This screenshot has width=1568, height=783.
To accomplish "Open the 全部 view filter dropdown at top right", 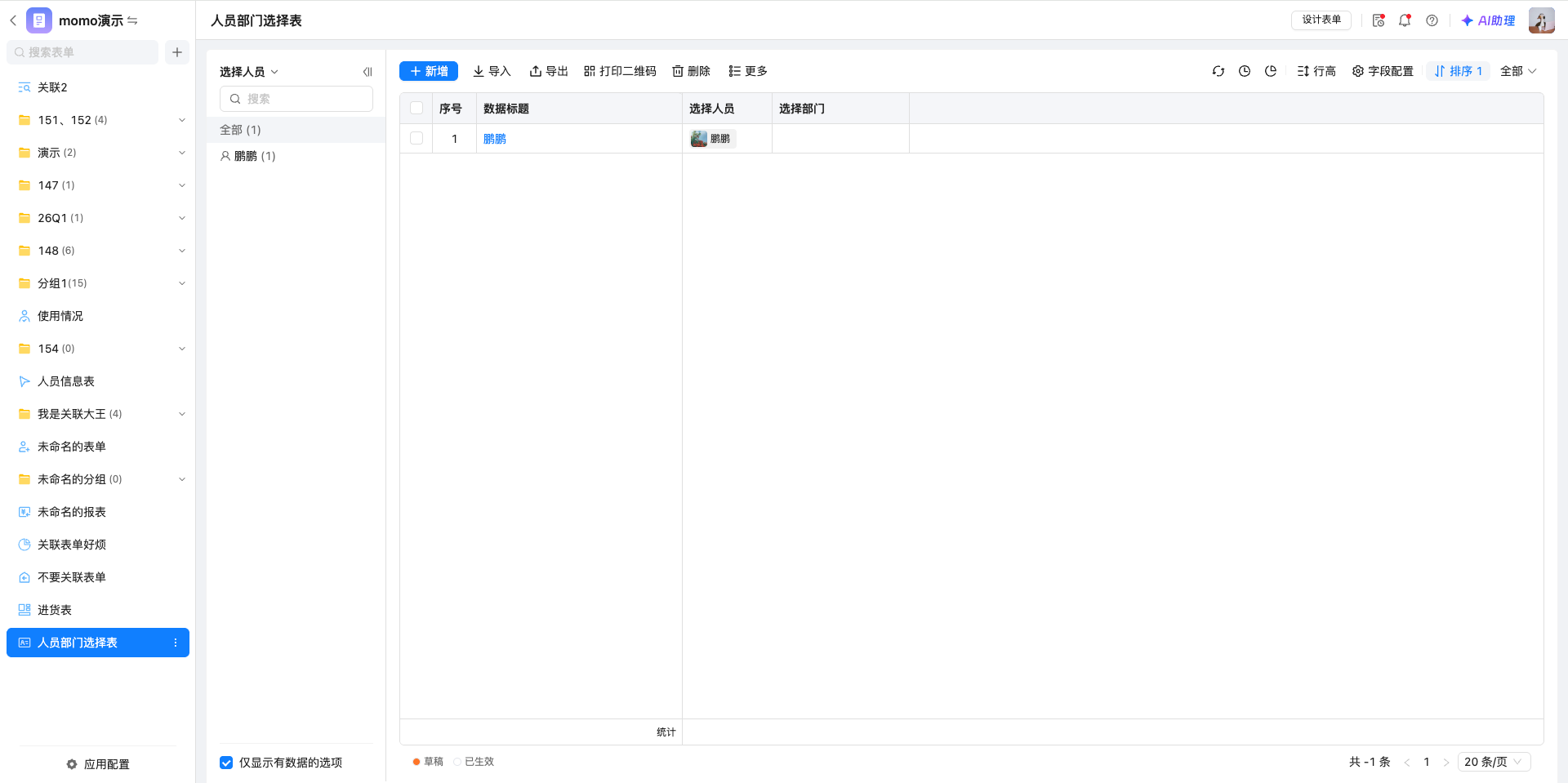I will [1518, 71].
